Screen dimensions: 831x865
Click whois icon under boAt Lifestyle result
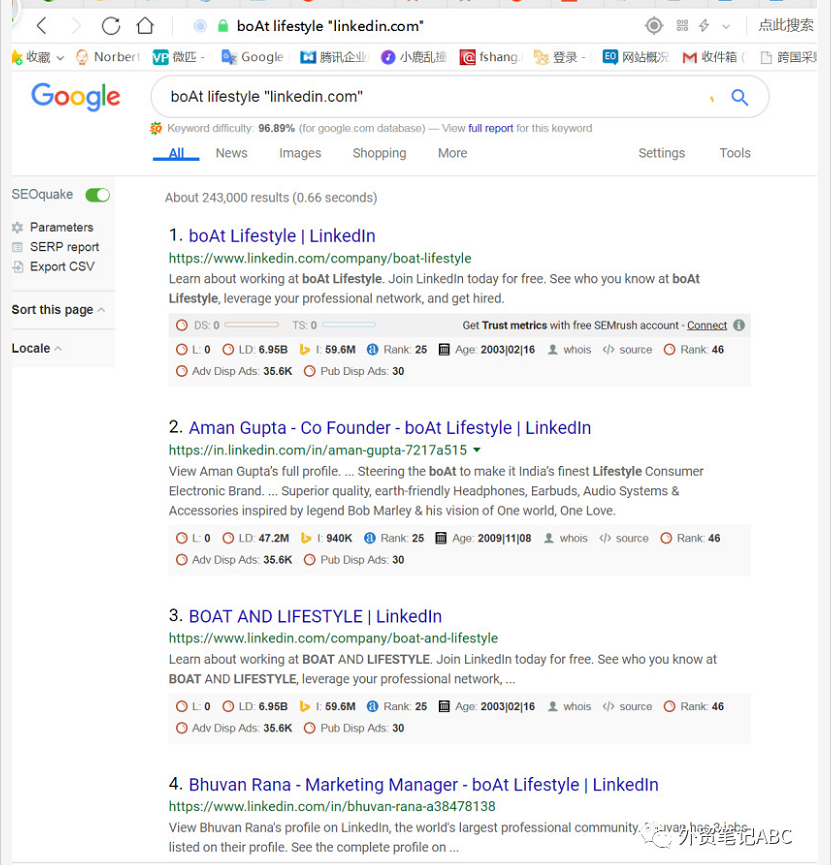[x=552, y=350]
